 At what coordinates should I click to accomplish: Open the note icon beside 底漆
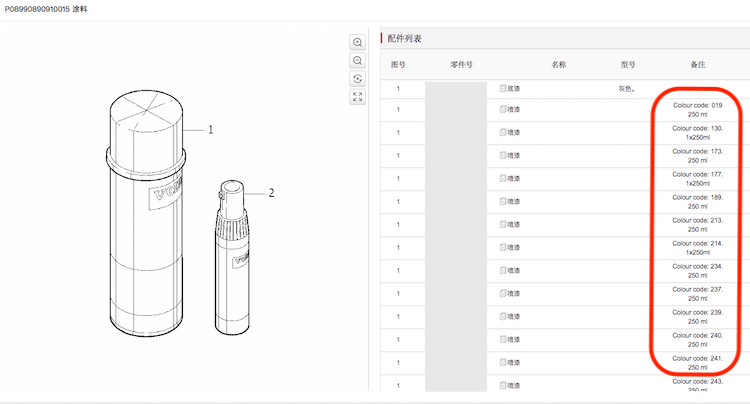tap(503, 88)
